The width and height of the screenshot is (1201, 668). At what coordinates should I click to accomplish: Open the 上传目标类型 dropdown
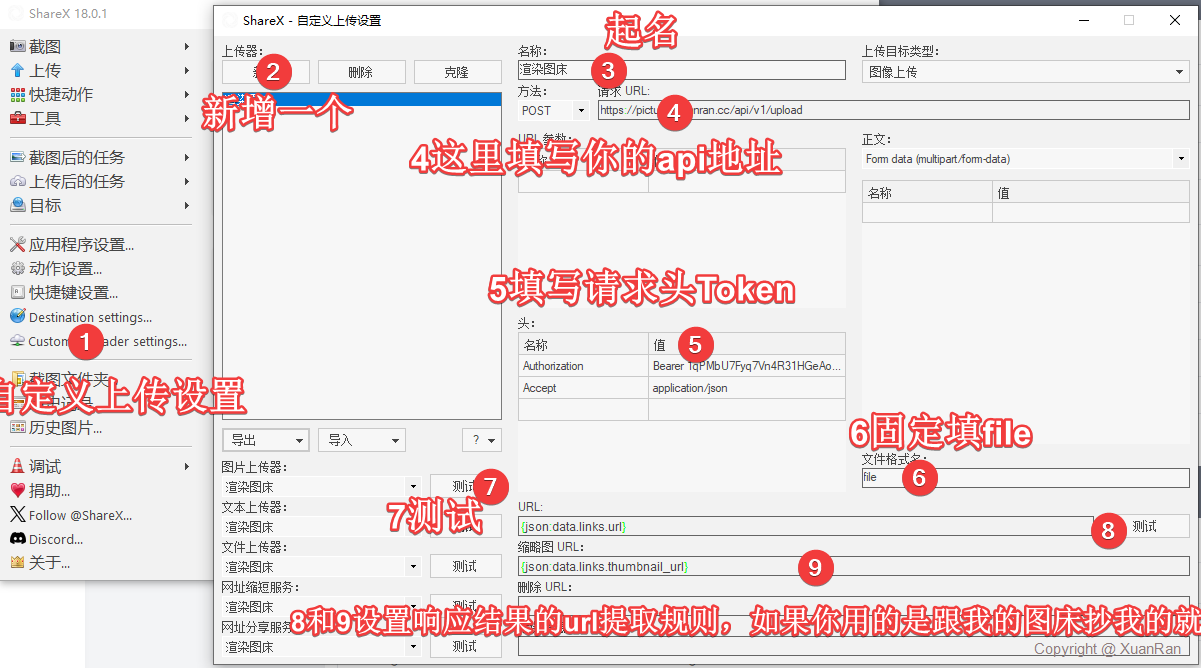click(x=1025, y=72)
